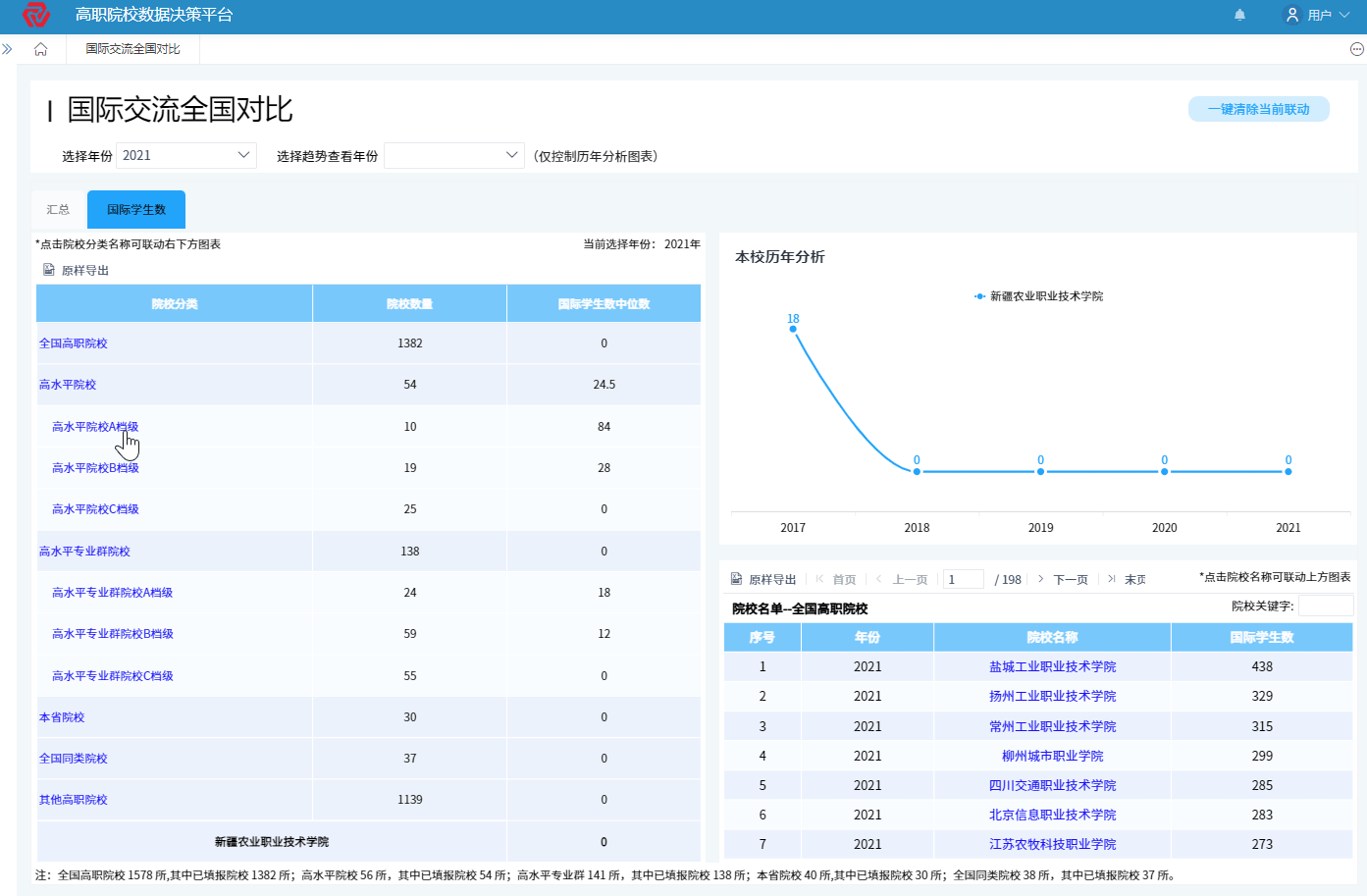Viewport: 1367px width, 896px height.
Task: Go to the last page of the school list
Action: pyautogui.click(x=1127, y=579)
